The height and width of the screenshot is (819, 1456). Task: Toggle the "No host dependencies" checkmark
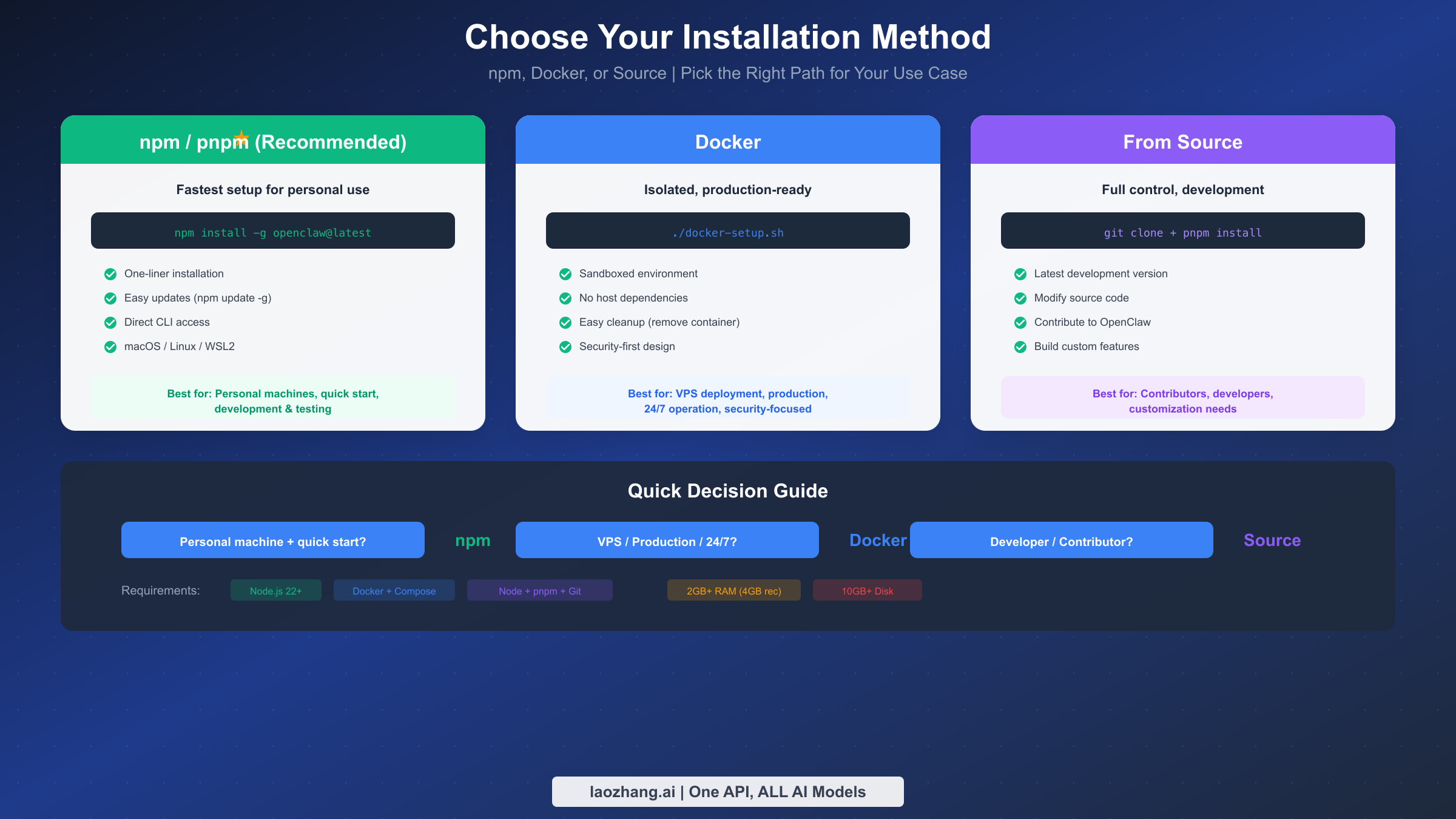[564, 298]
